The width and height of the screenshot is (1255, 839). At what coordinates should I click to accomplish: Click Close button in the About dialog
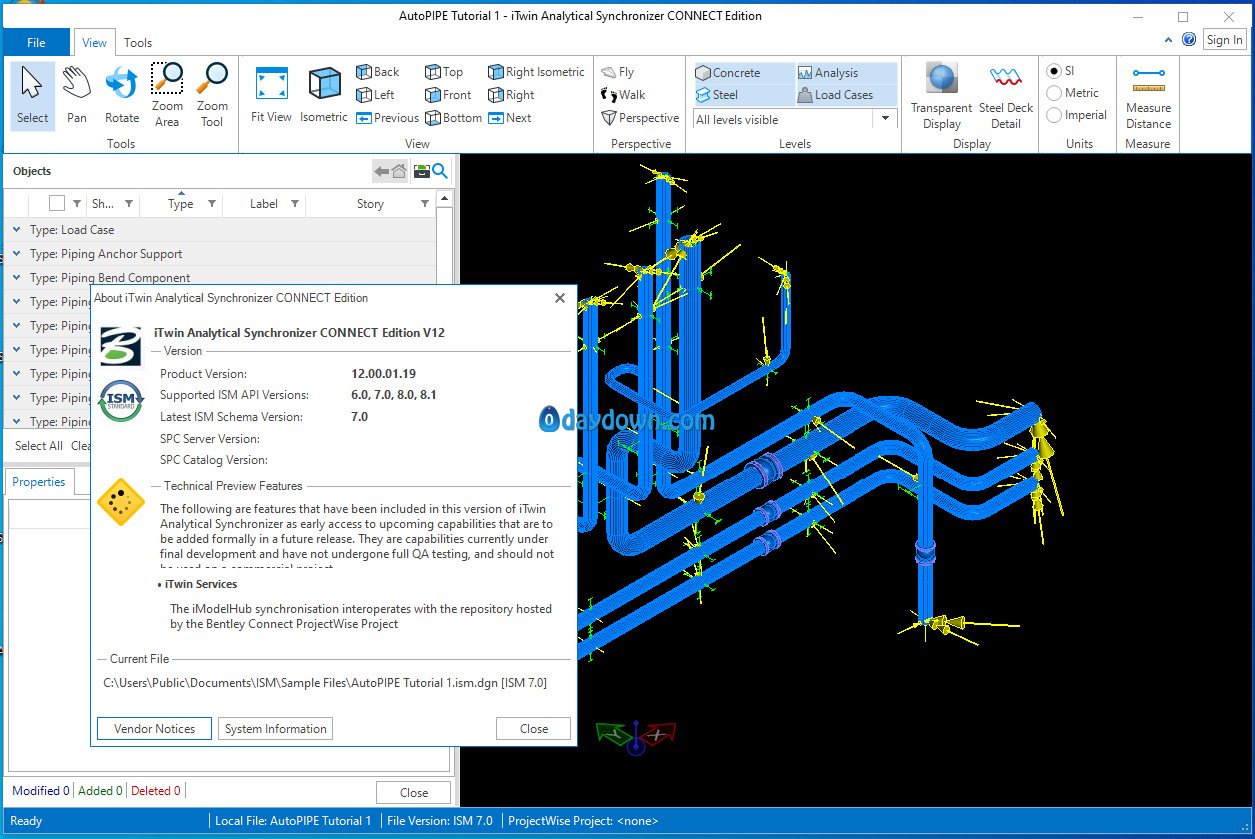pos(534,729)
